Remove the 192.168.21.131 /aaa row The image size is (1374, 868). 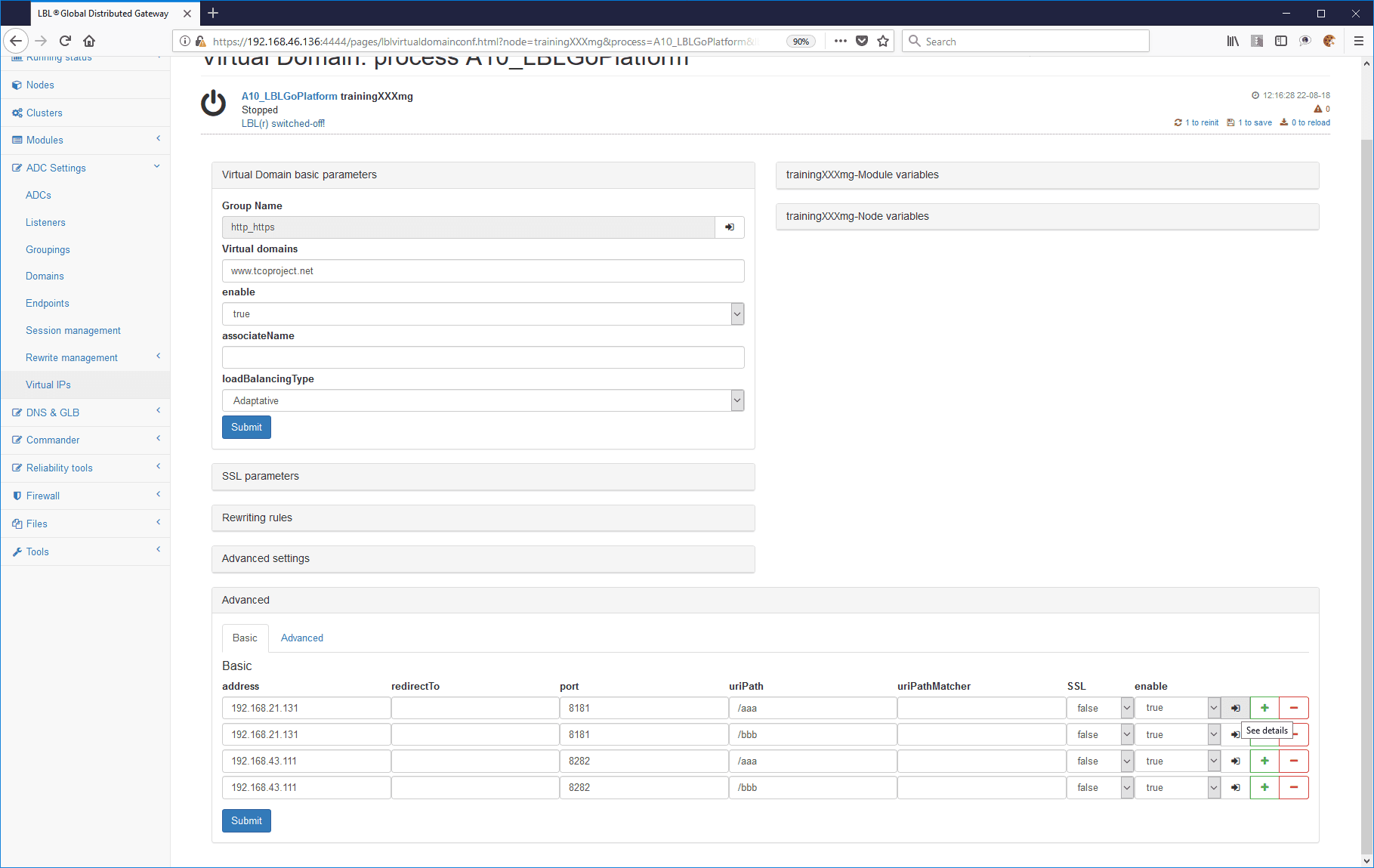click(x=1294, y=708)
